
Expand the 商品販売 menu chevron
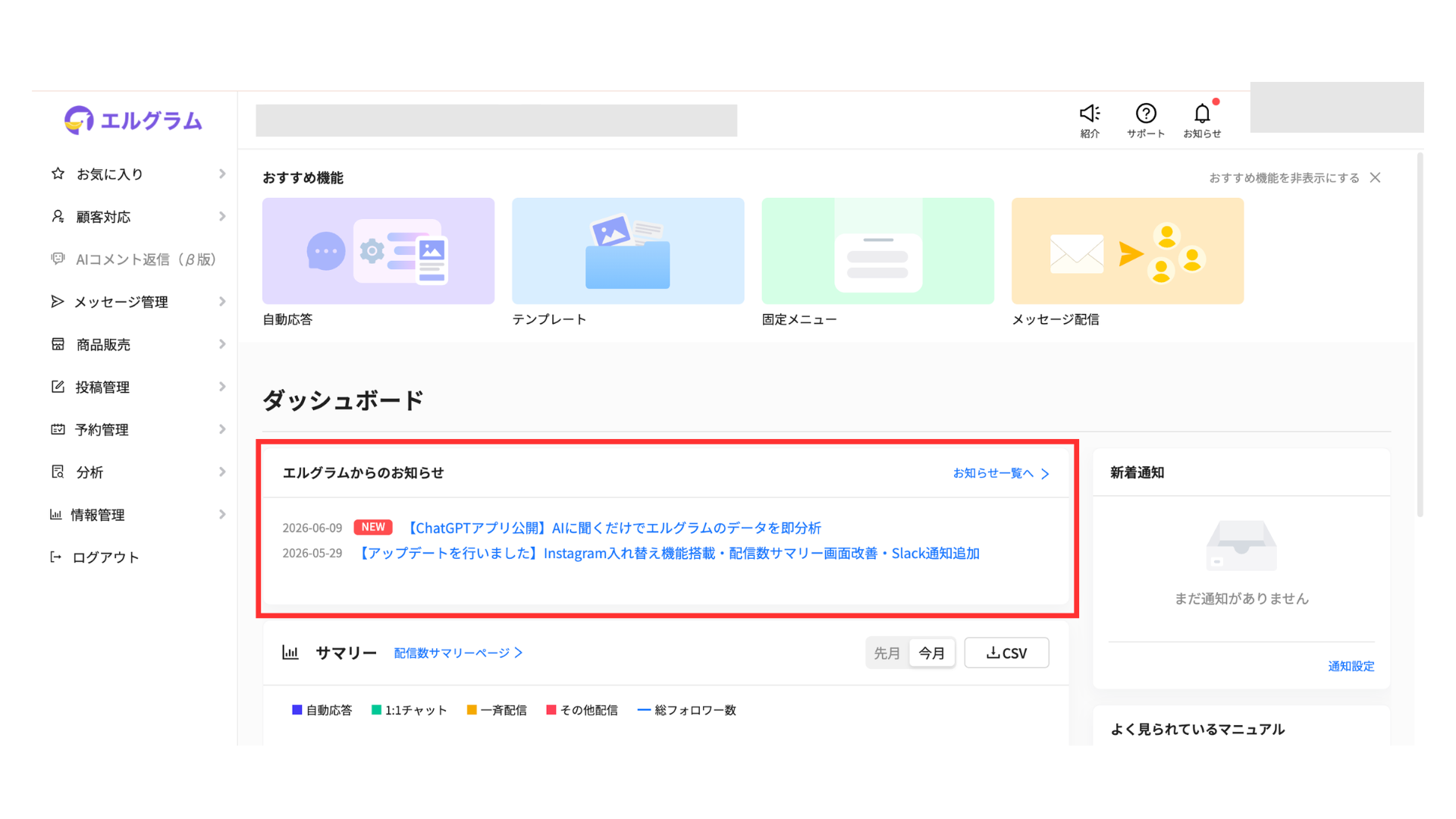(x=222, y=344)
